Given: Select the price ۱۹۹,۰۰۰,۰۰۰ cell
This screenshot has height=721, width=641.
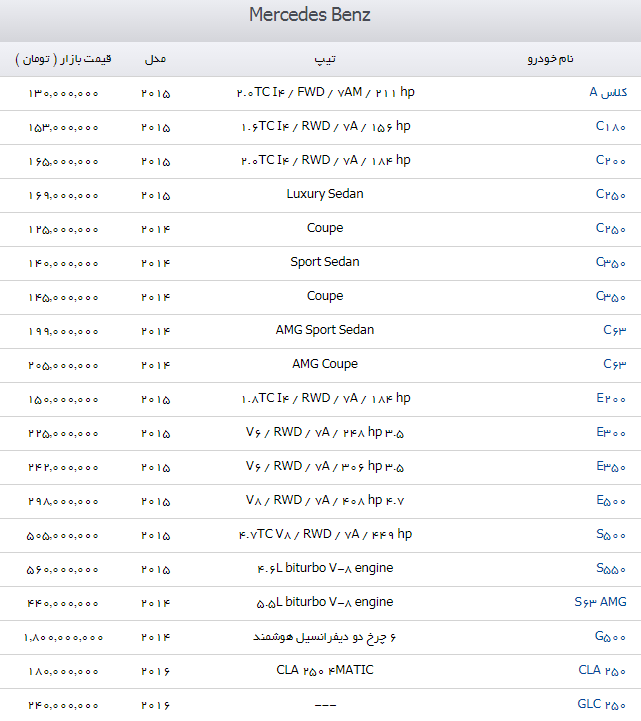Looking at the screenshot, I should [63, 332].
